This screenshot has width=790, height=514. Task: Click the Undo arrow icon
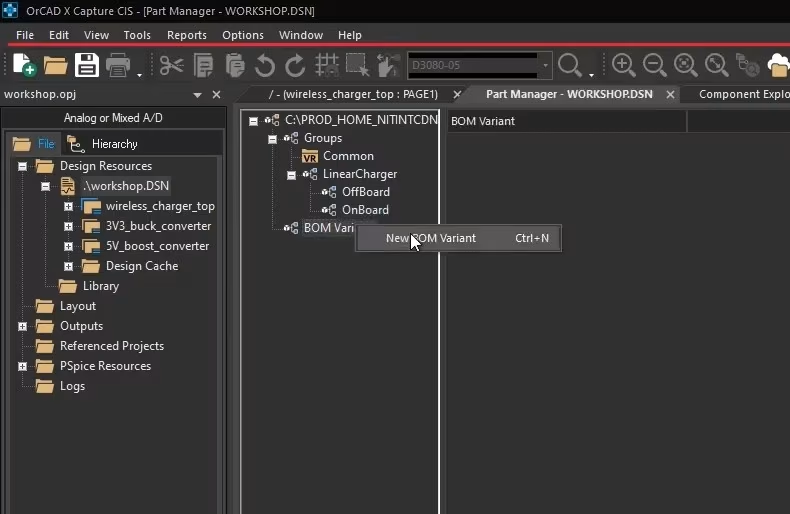(x=265, y=66)
